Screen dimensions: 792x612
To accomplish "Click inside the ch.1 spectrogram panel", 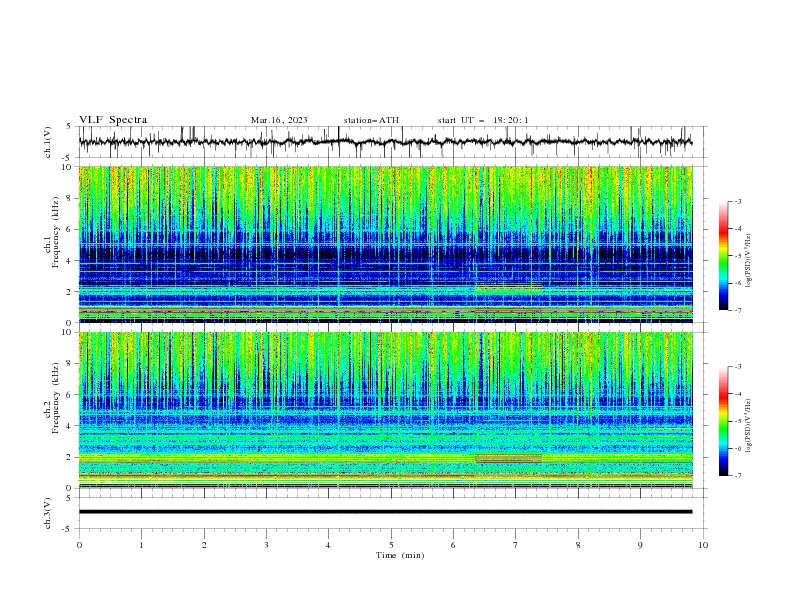I will click(x=385, y=244).
